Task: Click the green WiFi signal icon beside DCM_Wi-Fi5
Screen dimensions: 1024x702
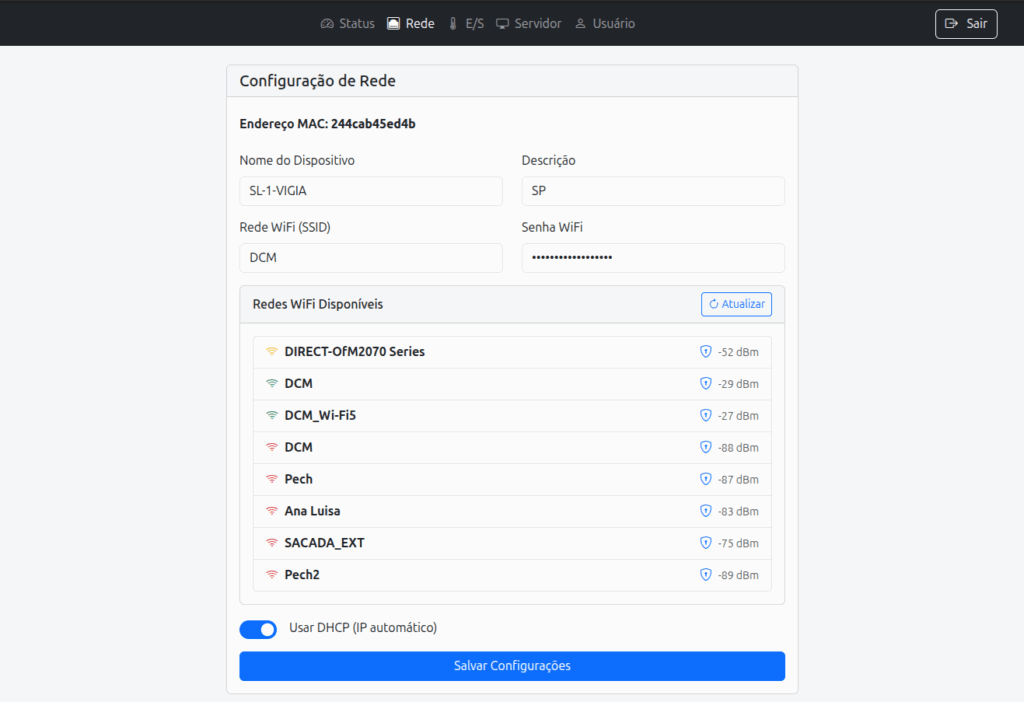Action: tap(271, 416)
